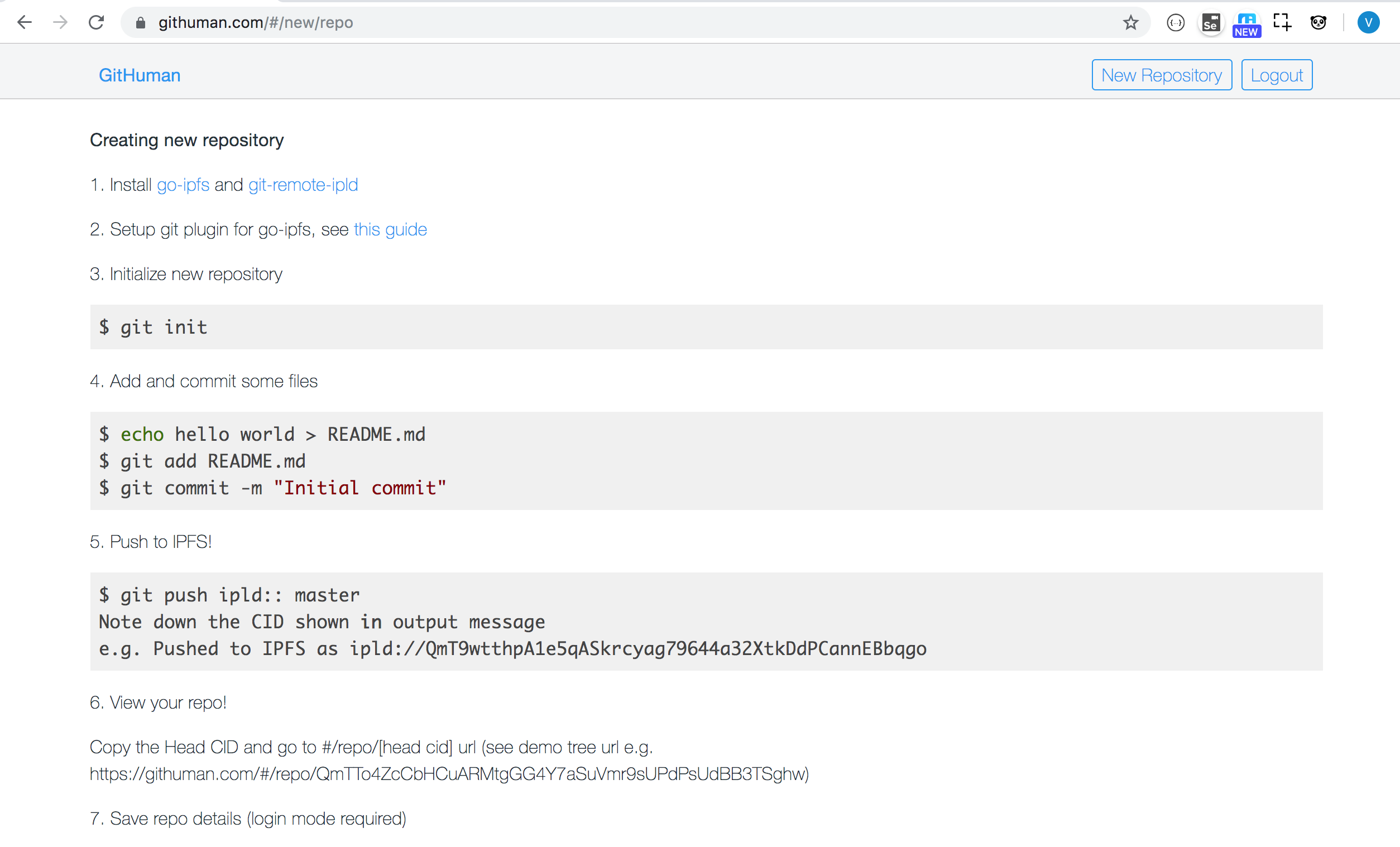The height and width of the screenshot is (847, 1400).
Task: Click the New Repository button
Action: [x=1161, y=74]
